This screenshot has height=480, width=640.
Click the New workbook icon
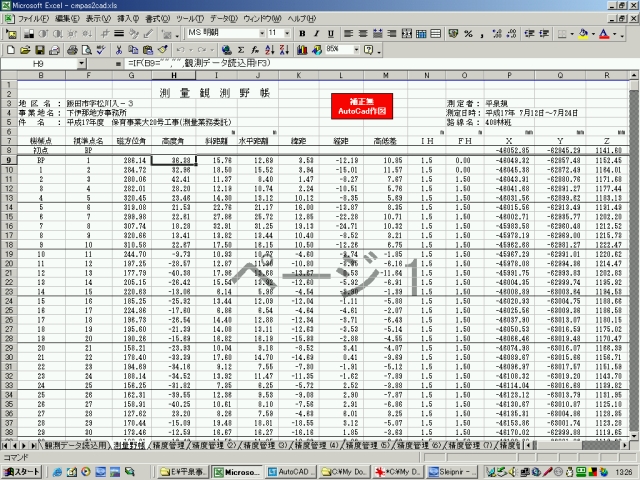coord(11,48)
